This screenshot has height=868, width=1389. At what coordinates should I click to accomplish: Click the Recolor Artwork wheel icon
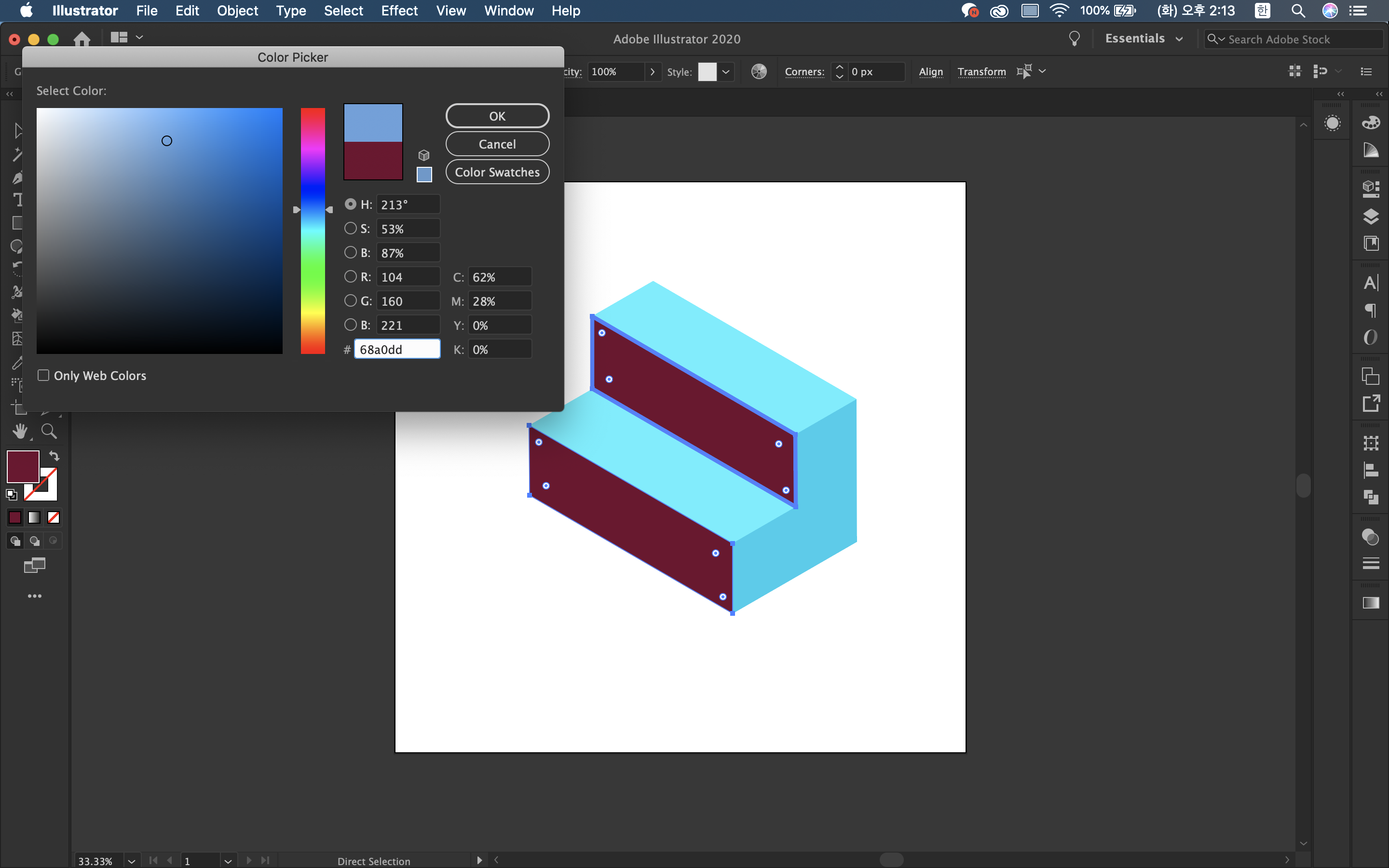tap(759, 72)
